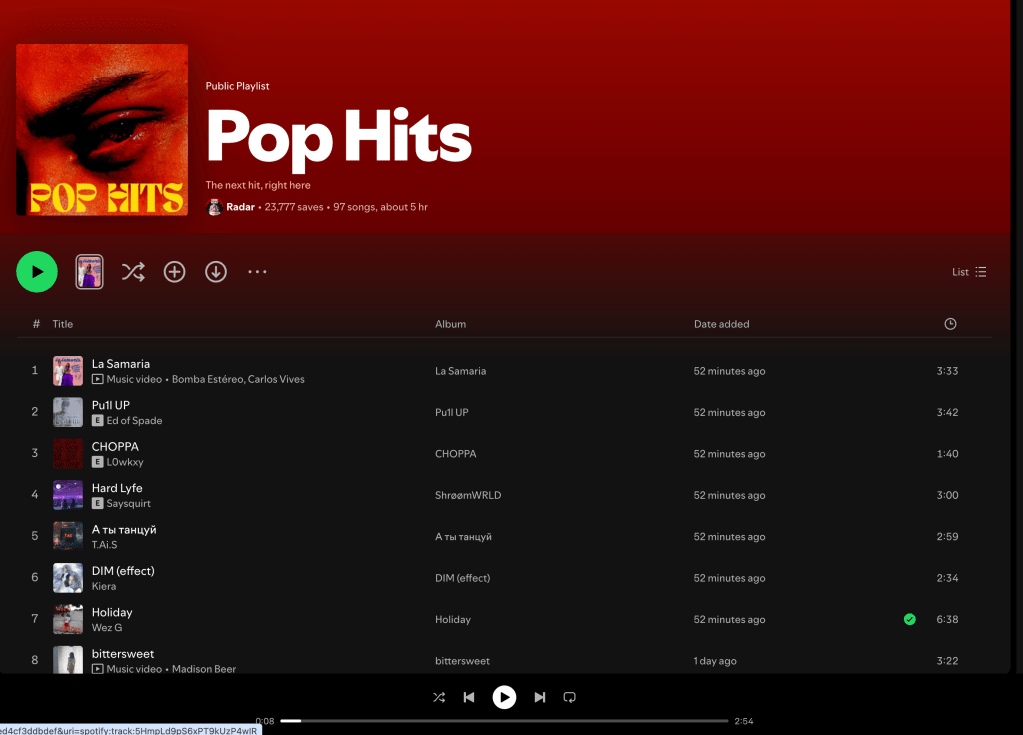Screen dimensions: 1023x735
Task: Open the Pop Hits playlist cover art
Action: (x=102, y=130)
